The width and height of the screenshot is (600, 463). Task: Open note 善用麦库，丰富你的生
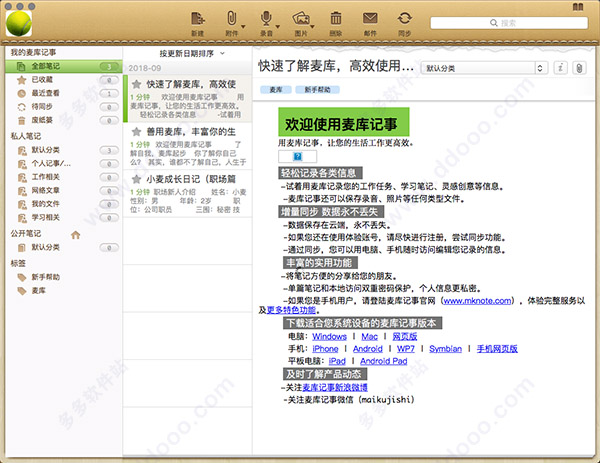[x=188, y=146]
